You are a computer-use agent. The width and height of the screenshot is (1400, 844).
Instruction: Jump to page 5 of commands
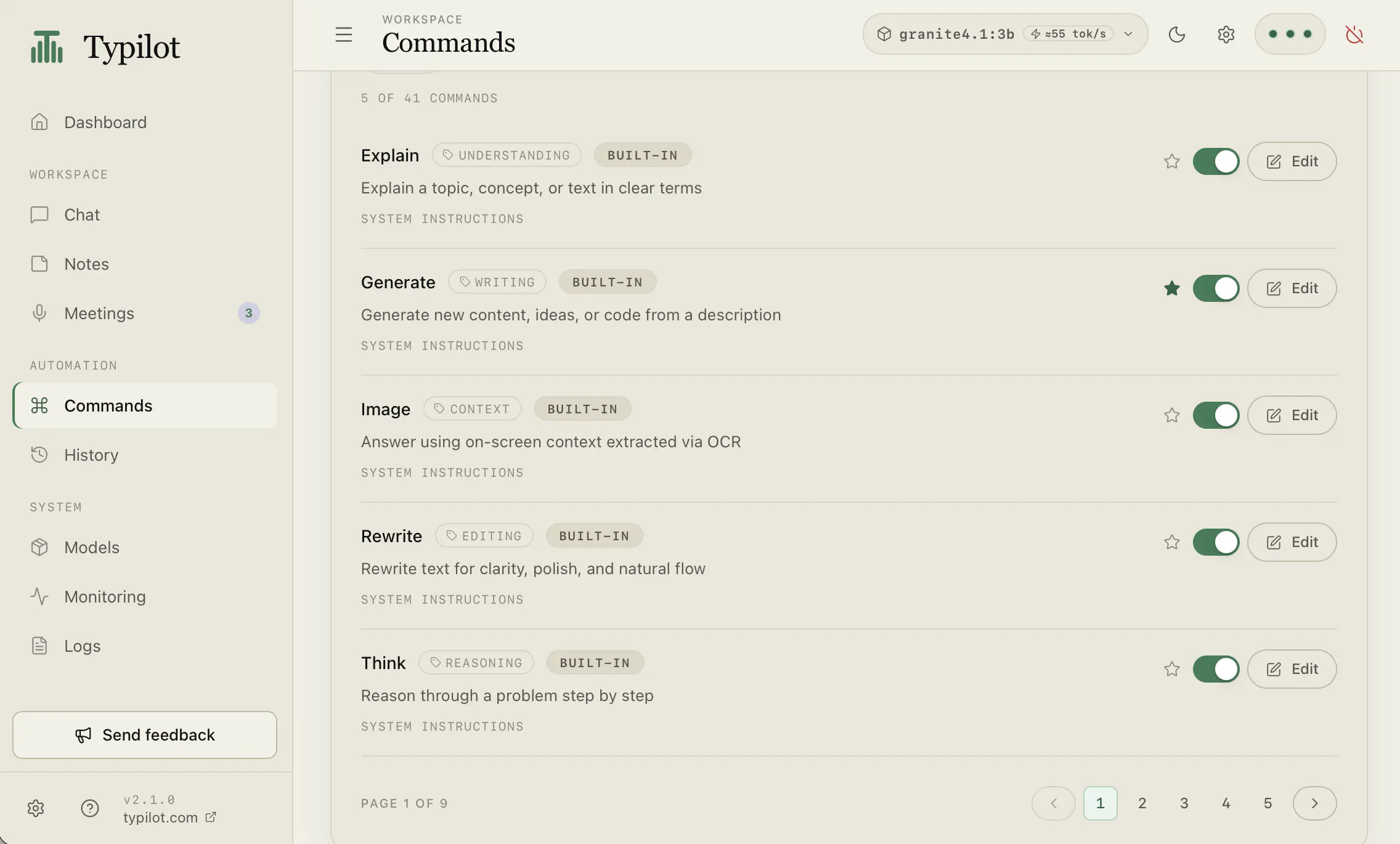tap(1268, 803)
